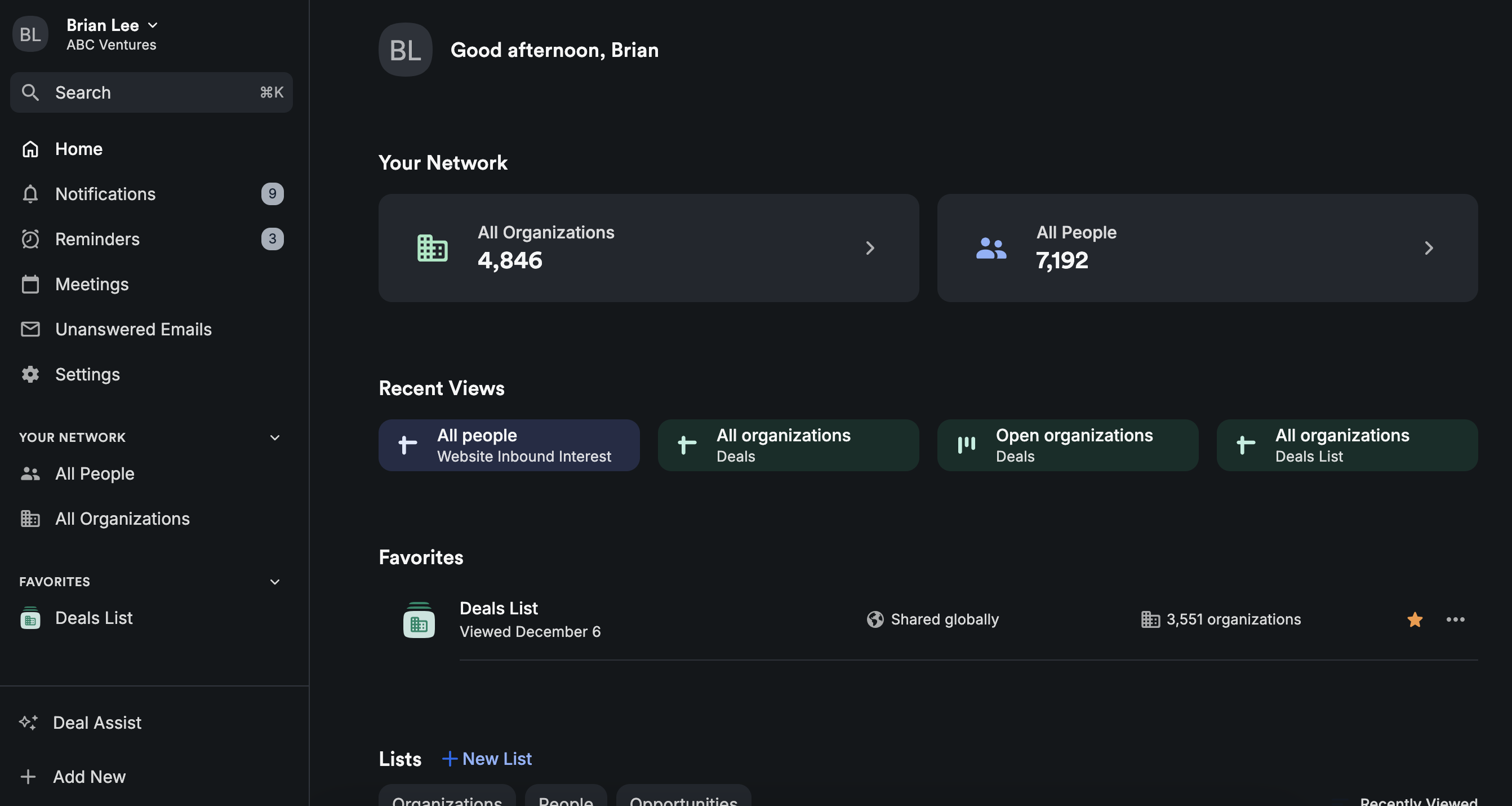Screen dimensions: 1512x806
Task: Collapse the FAVORITES sidebar section
Action: click(x=275, y=582)
